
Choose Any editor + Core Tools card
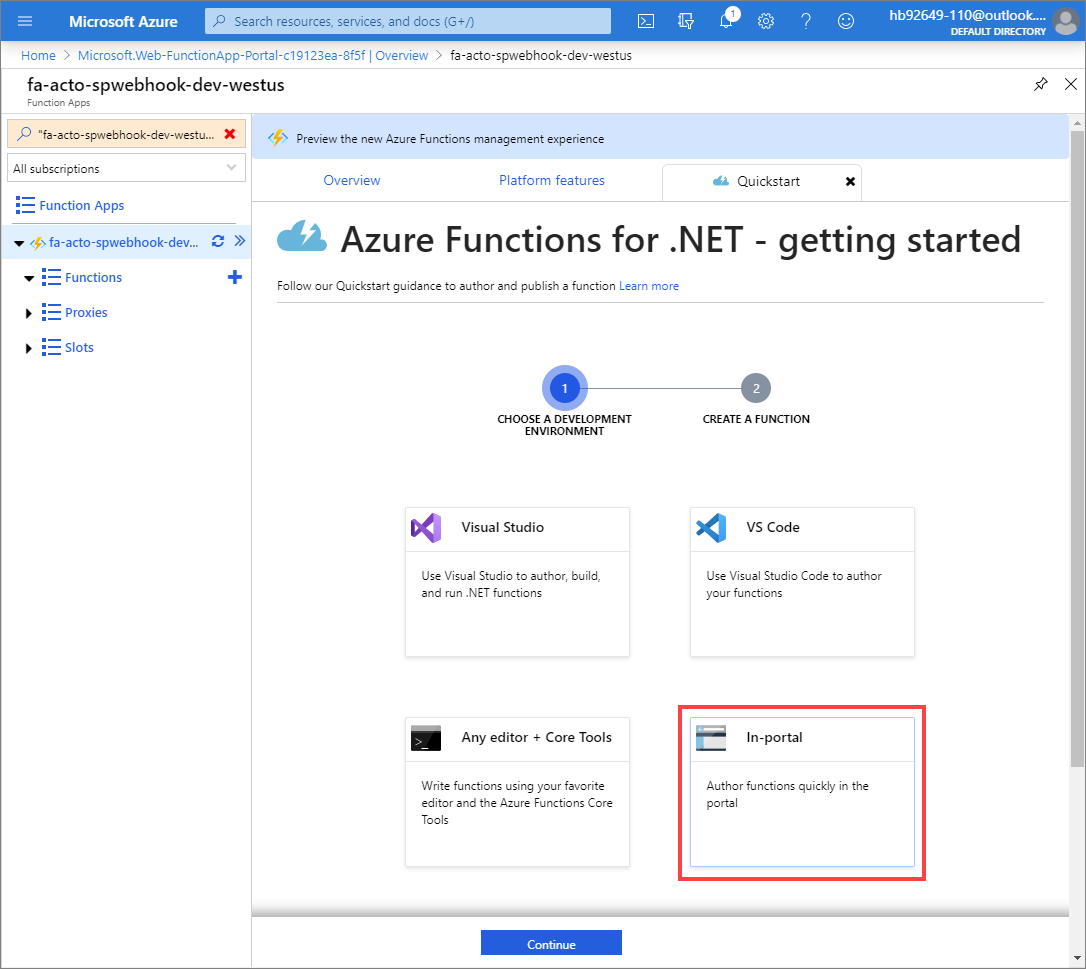point(517,792)
